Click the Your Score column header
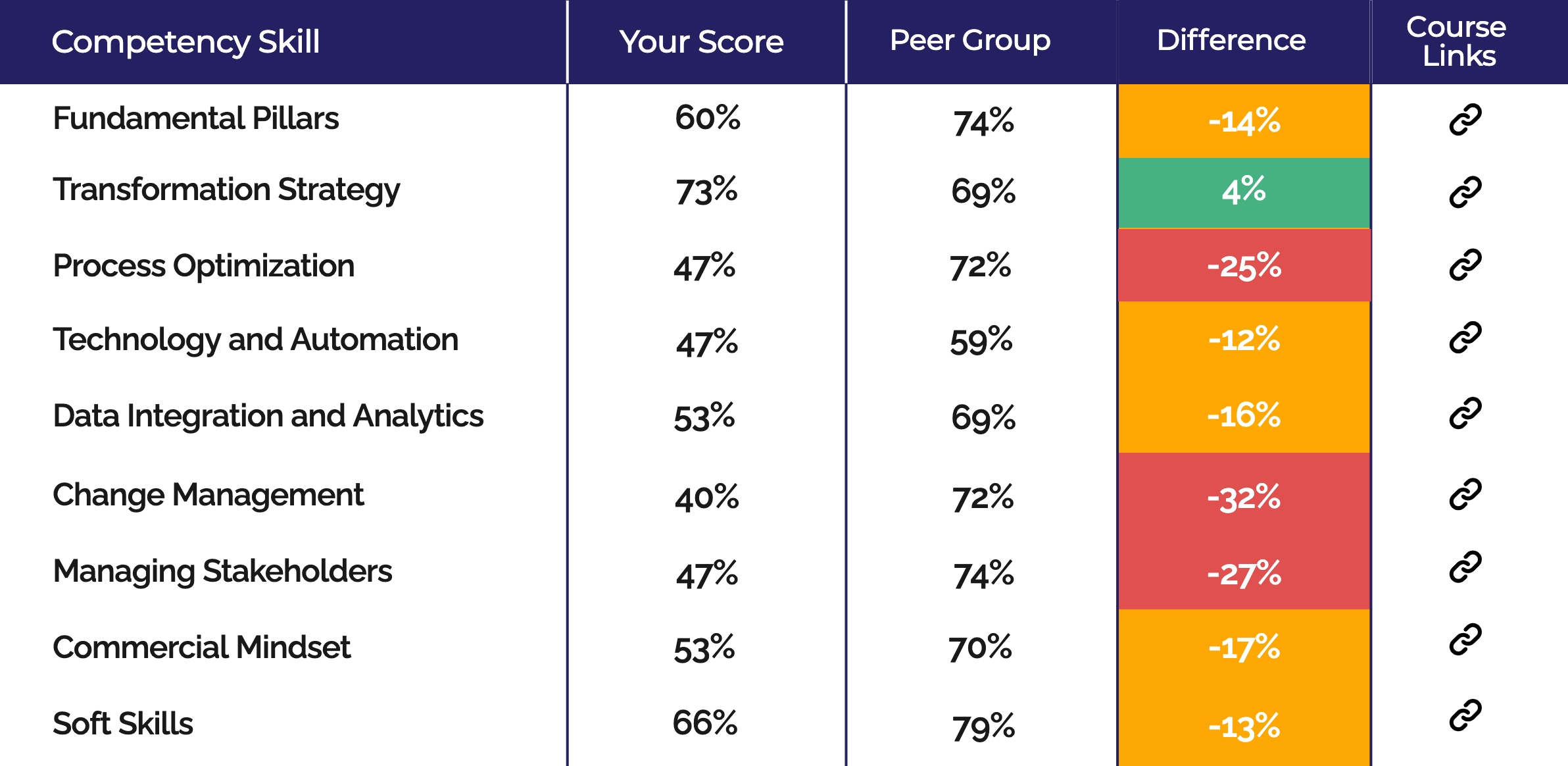This screenshot has width=1568, height=766. click(x=701, y=42)
